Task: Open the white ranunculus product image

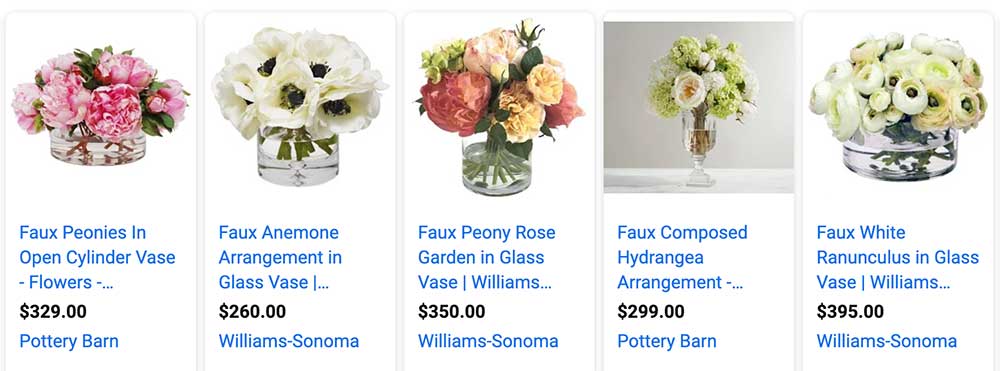Action: tap(898, 107)
